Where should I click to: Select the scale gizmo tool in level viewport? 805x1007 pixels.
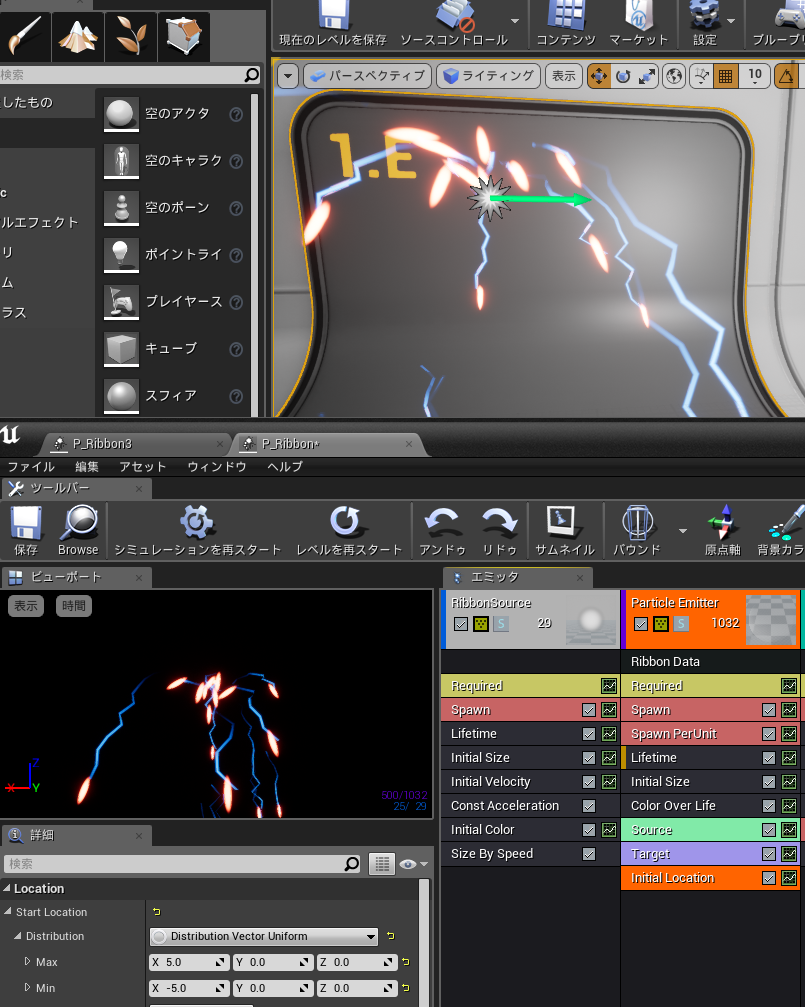(x=646, y=76)
